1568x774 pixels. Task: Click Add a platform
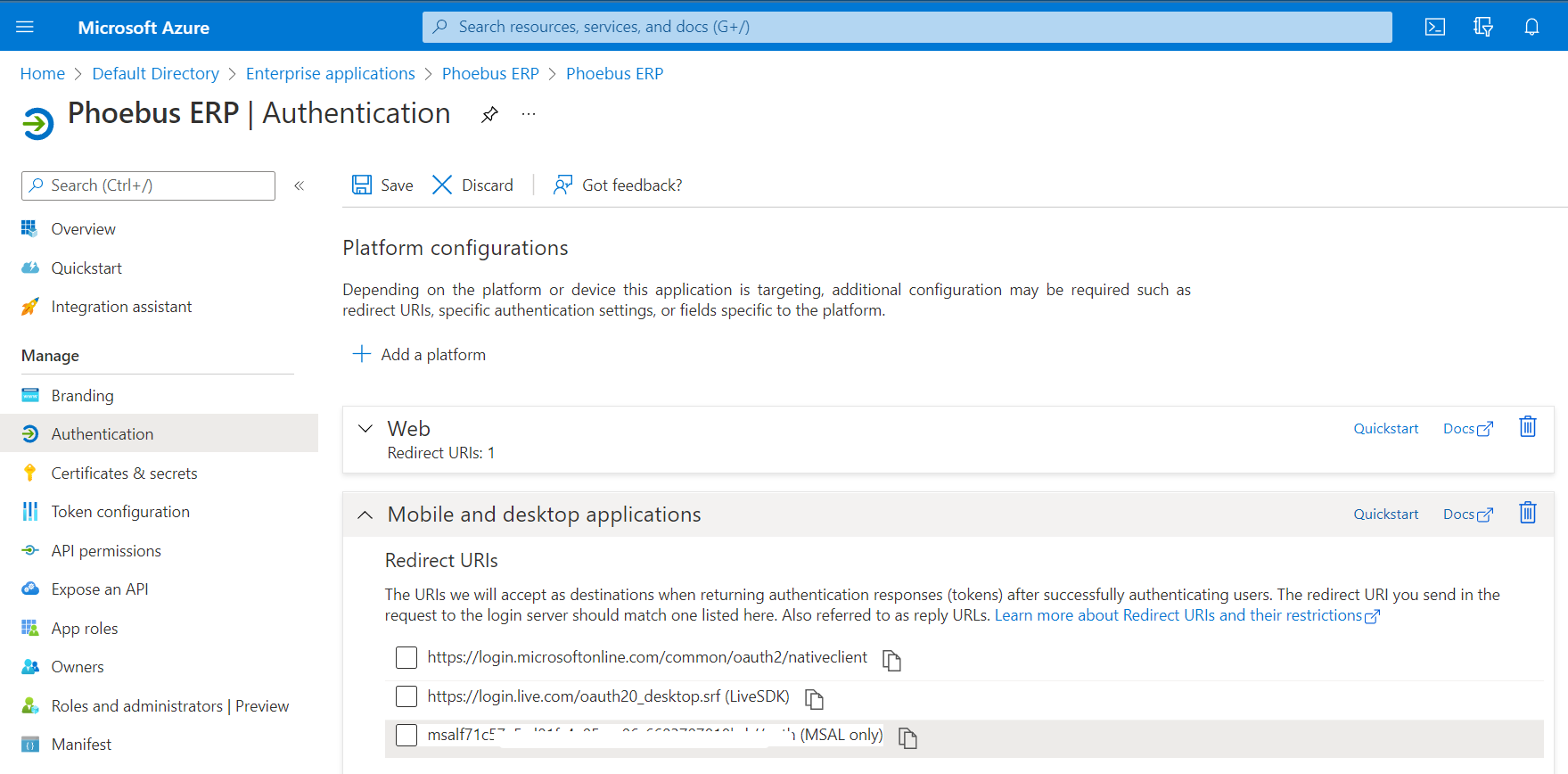[x=419, y=354]
